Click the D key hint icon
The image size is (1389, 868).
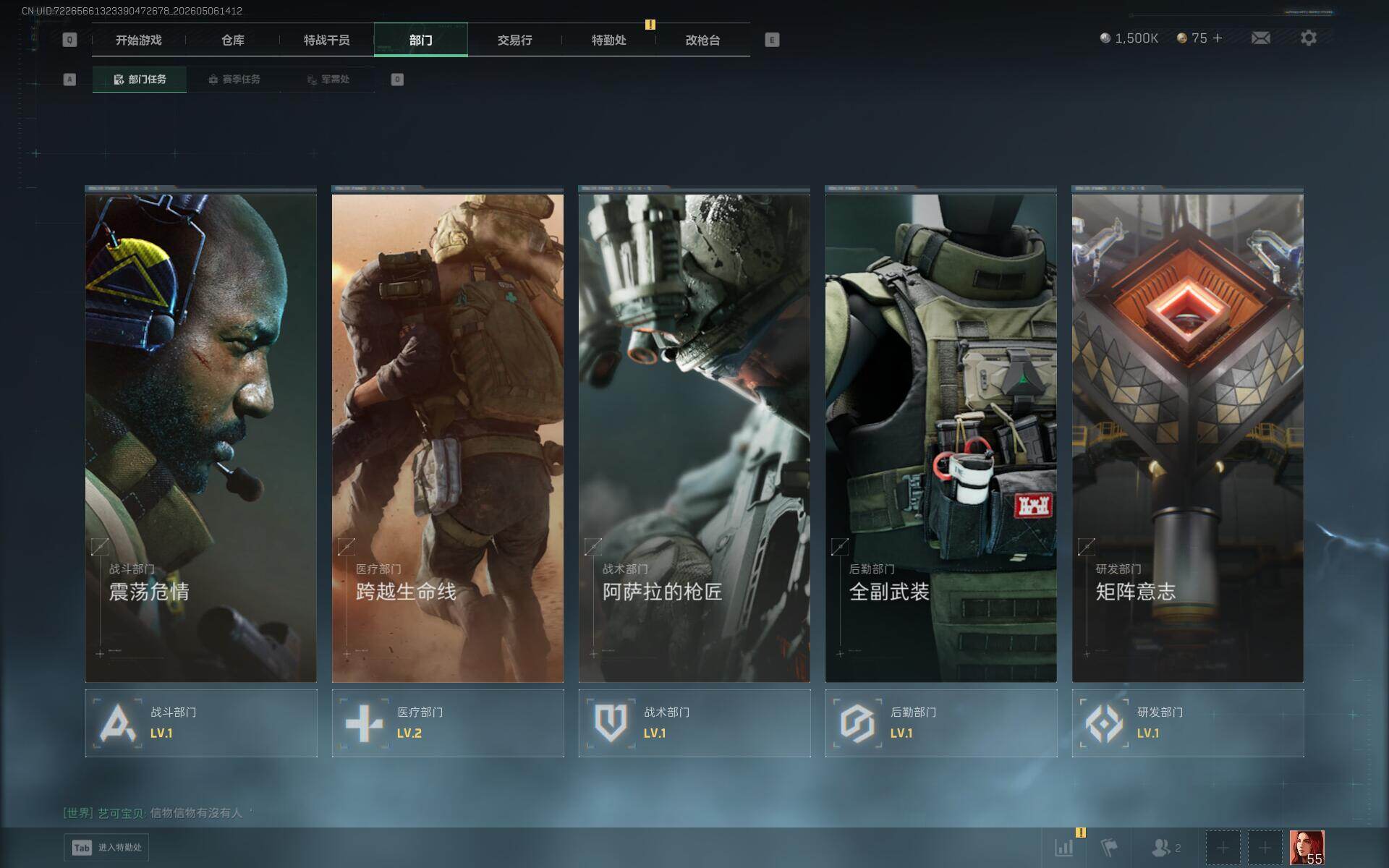point(397,80)
